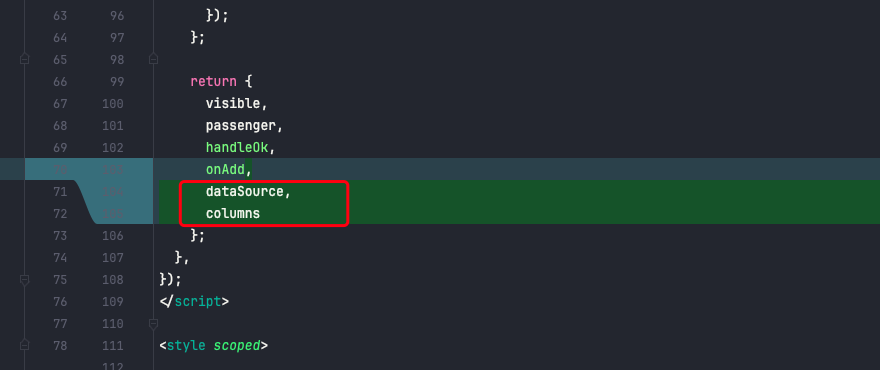Viewport: 880px width, 370px height.
Task: Toggle the fold marker next to right line 98
Action: pos(153,59)
